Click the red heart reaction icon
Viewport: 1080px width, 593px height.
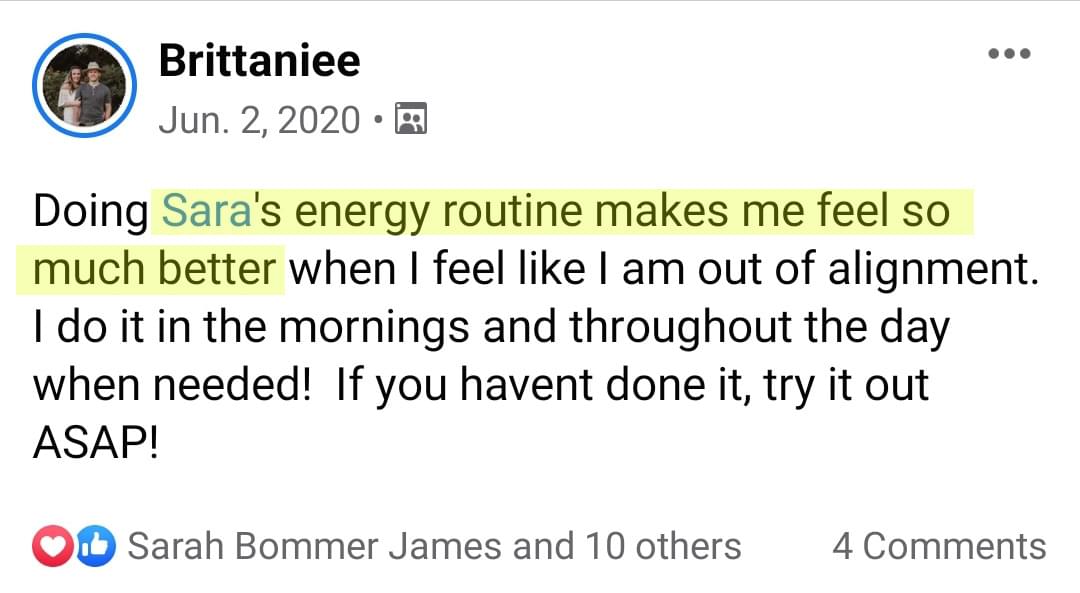coord(52,547)
